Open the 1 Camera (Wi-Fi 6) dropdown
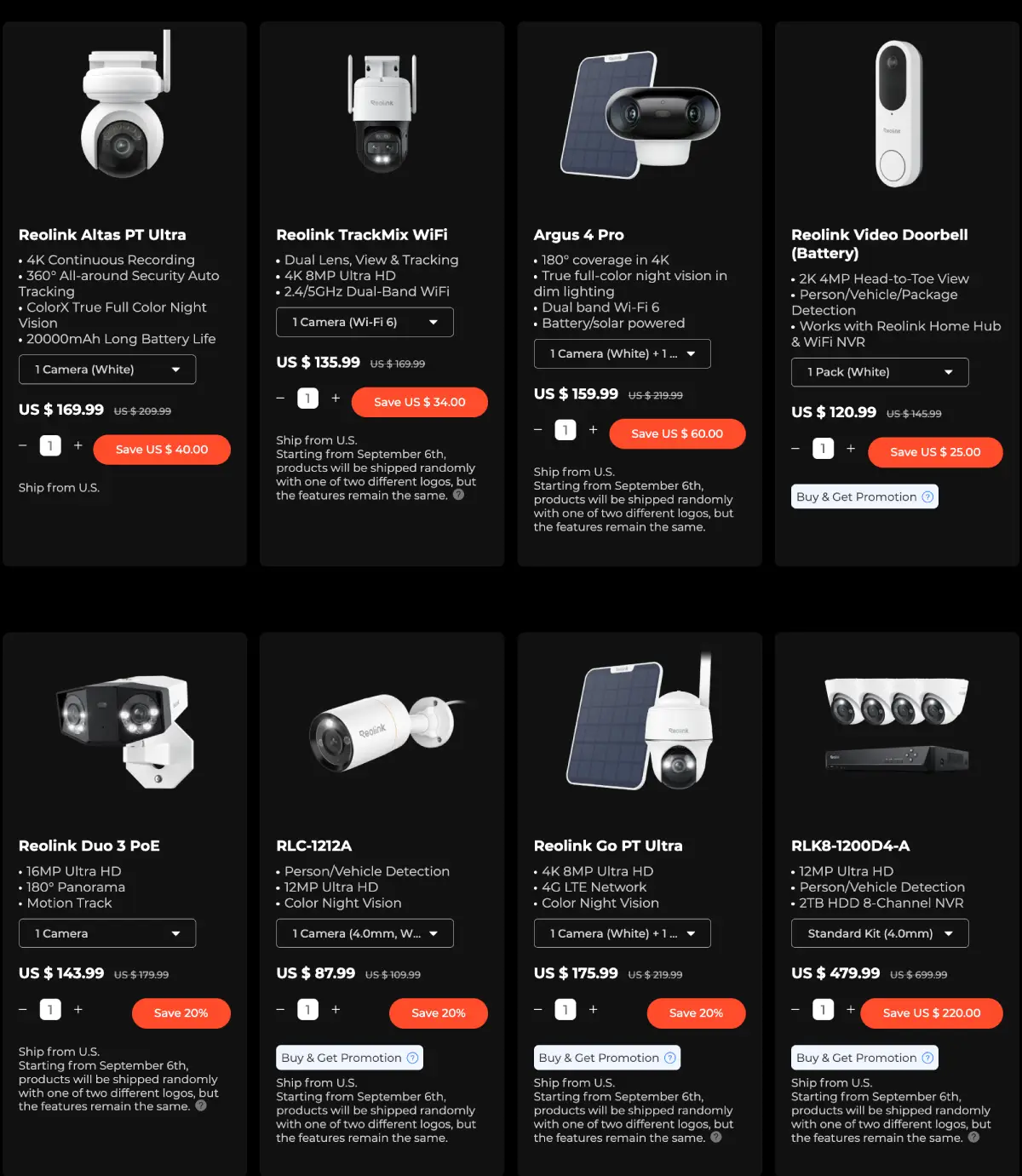1022x1176 pixels. (x=365, y=322)
